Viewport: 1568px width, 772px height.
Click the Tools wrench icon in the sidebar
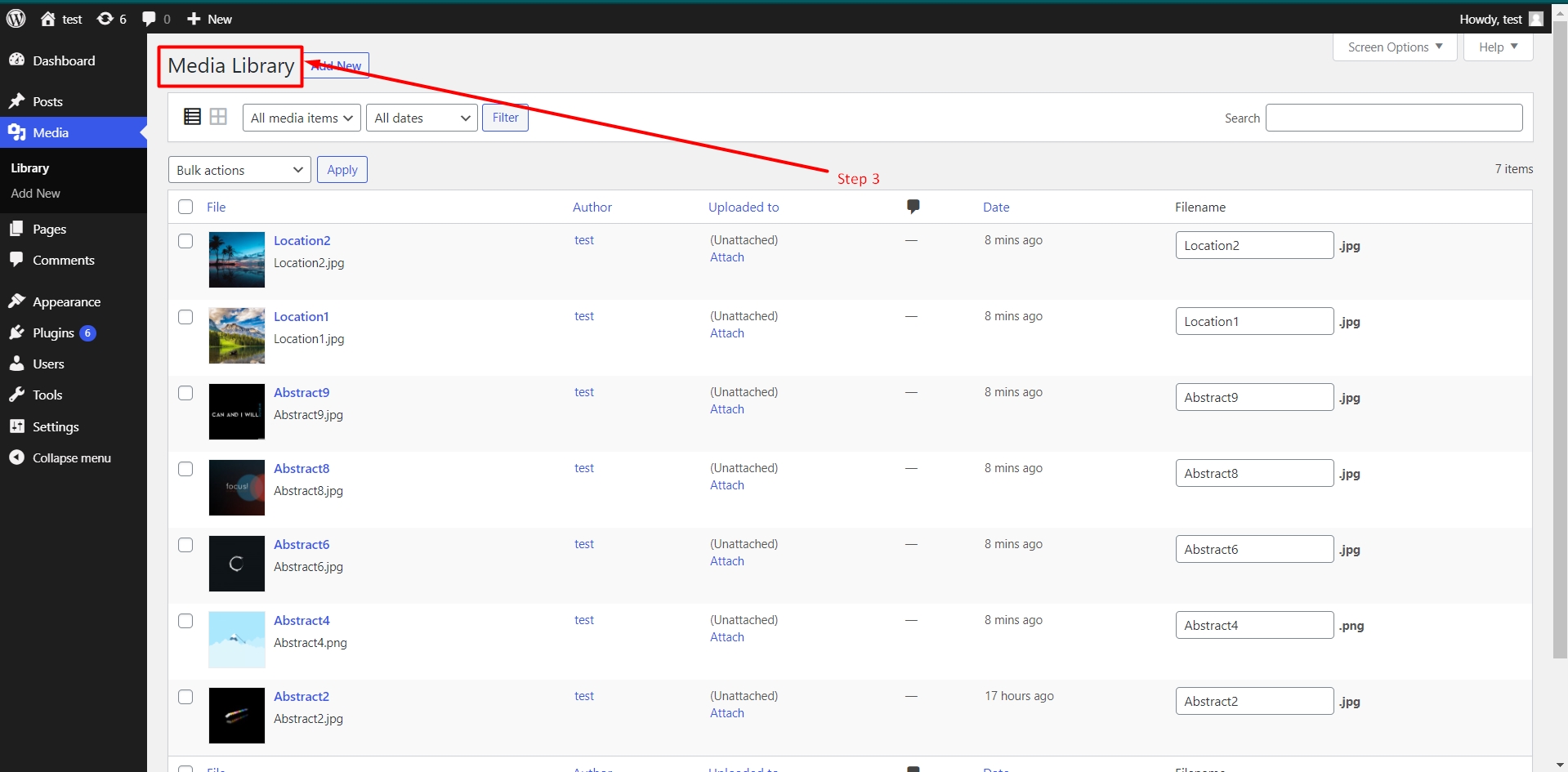[x=16, y=395]
